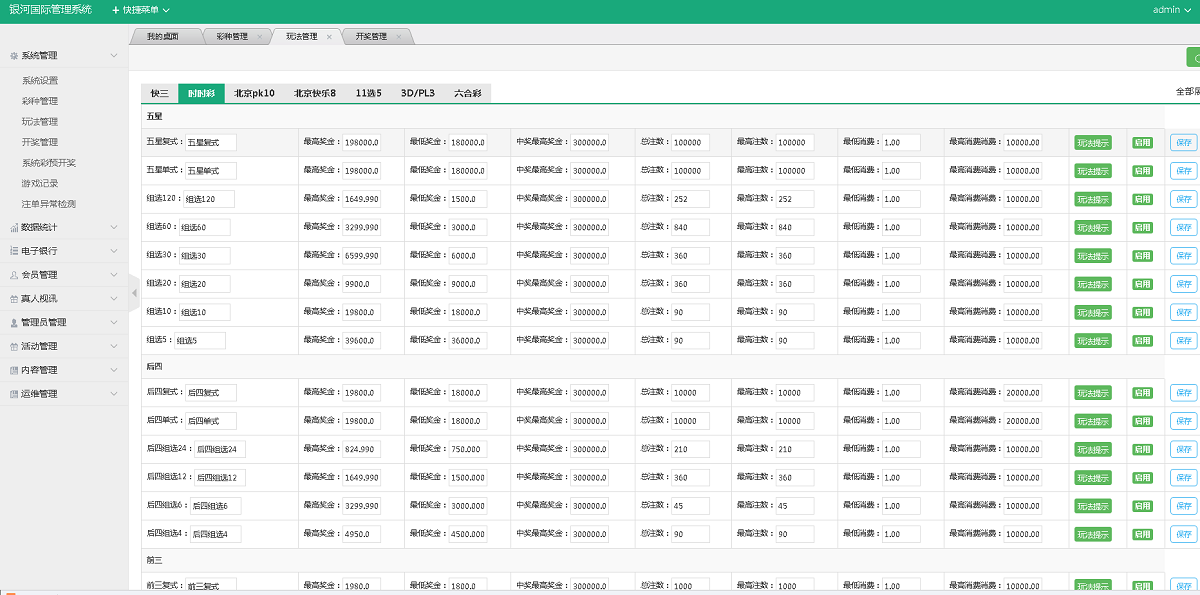Toggle 启用 status for 后四单式 row

tap(1141, 421)
